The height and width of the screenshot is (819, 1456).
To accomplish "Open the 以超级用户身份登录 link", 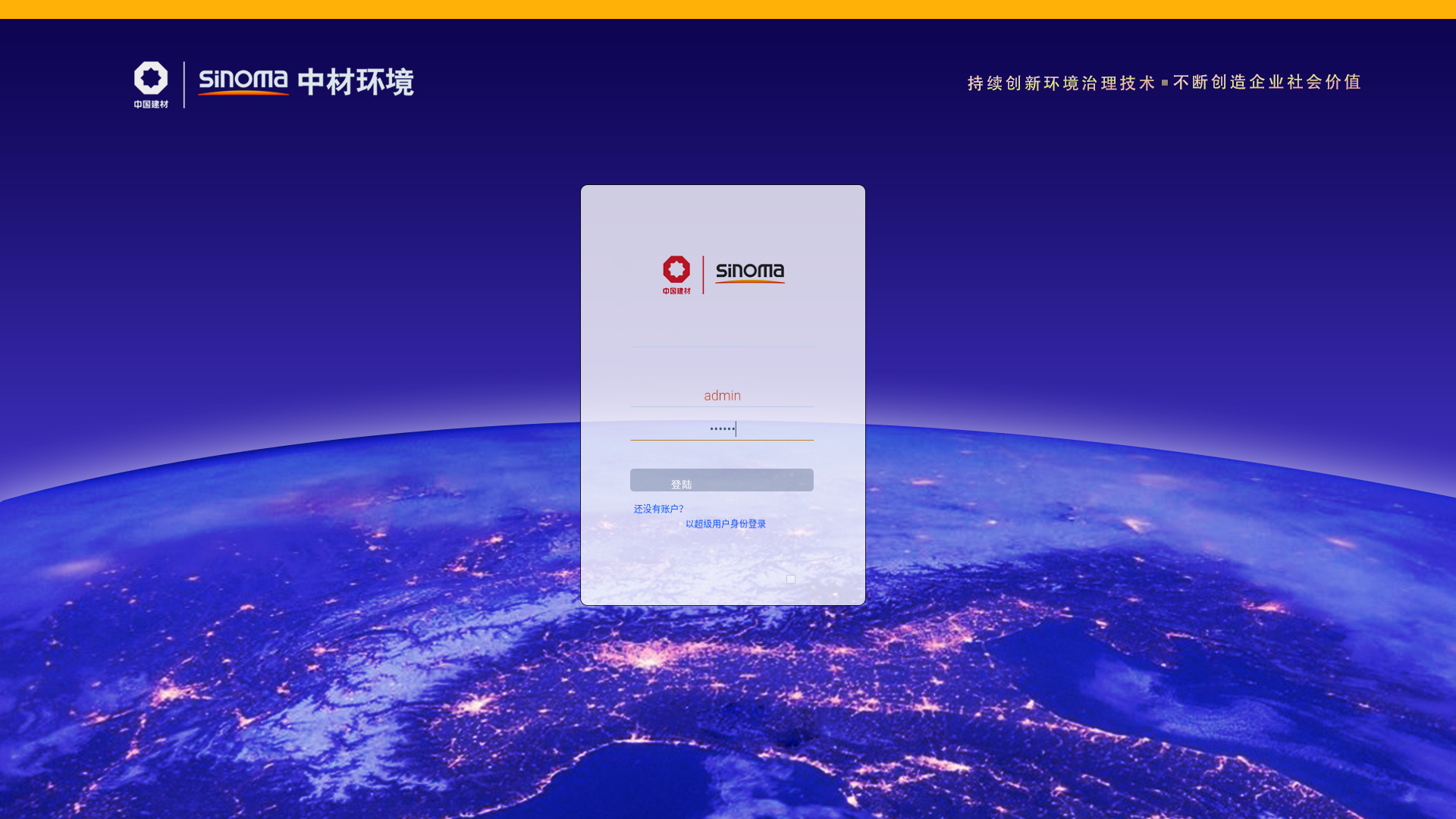I will (x=726, y=524).
